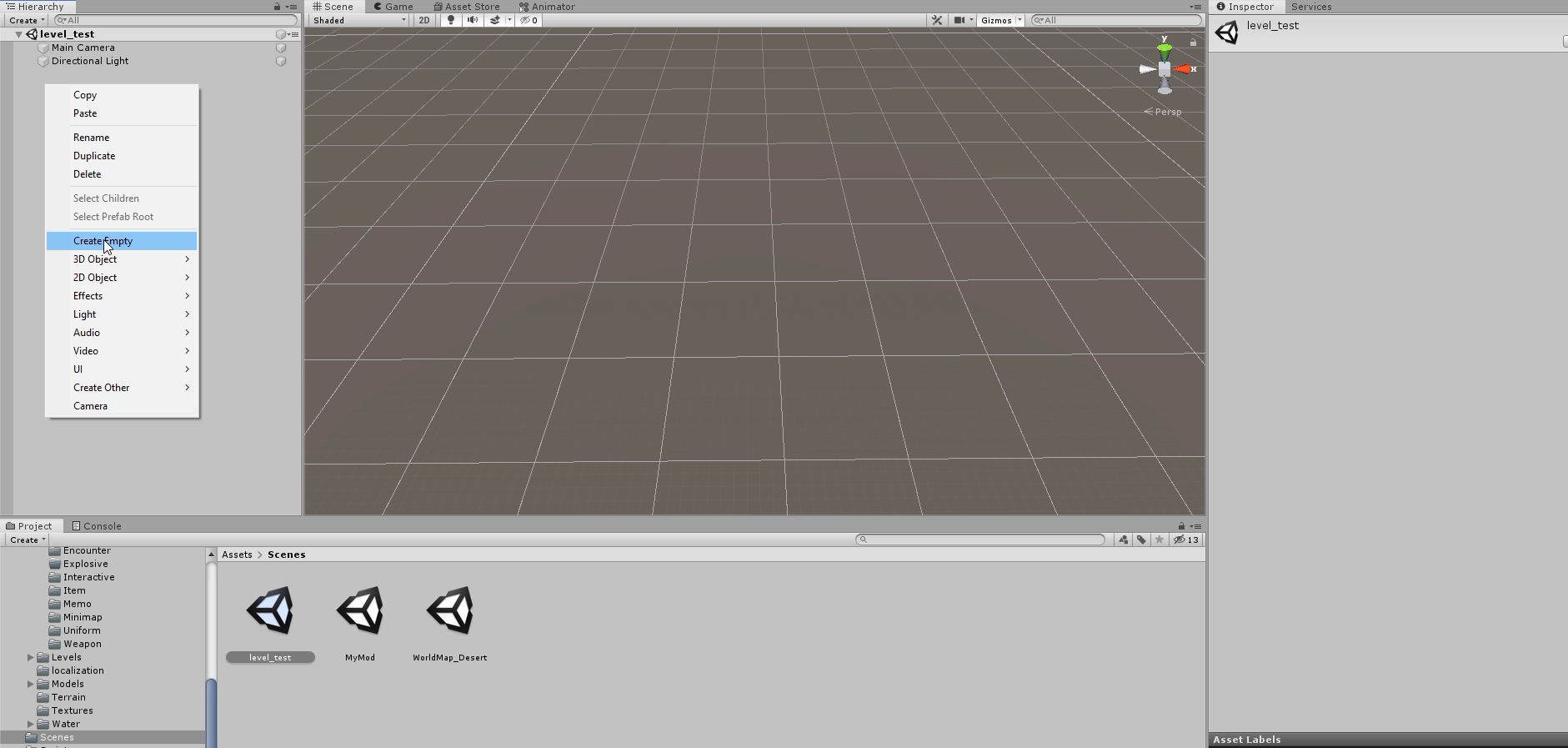Choose Copy from the context menu
This screenshot has height=748, width=1568.
(x=122, y=95)
